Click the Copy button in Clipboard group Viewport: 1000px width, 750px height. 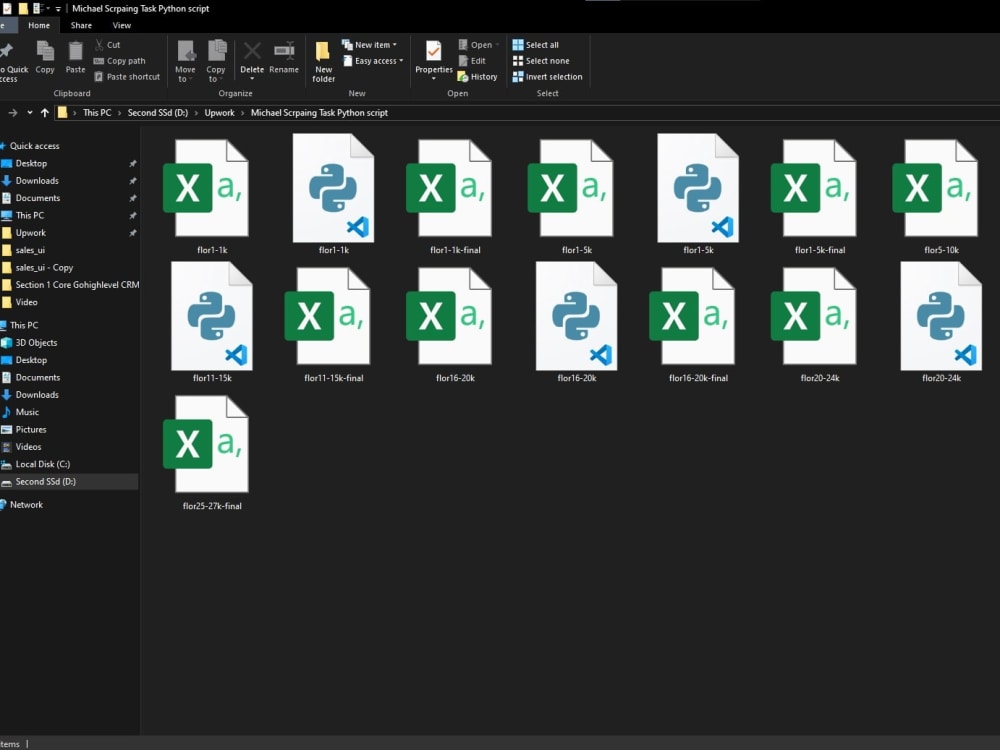pos(45,58)
